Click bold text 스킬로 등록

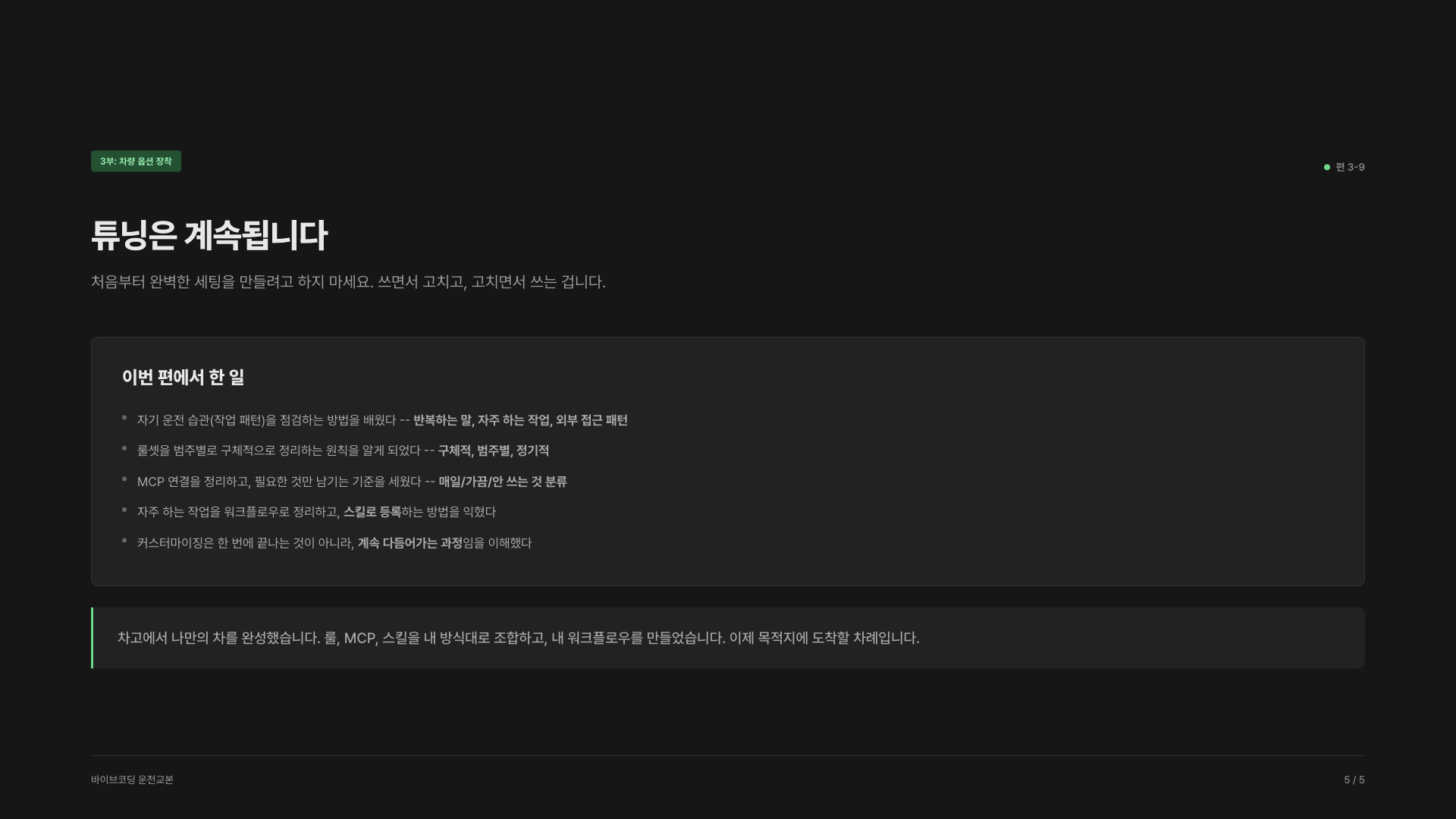(372, 512)
